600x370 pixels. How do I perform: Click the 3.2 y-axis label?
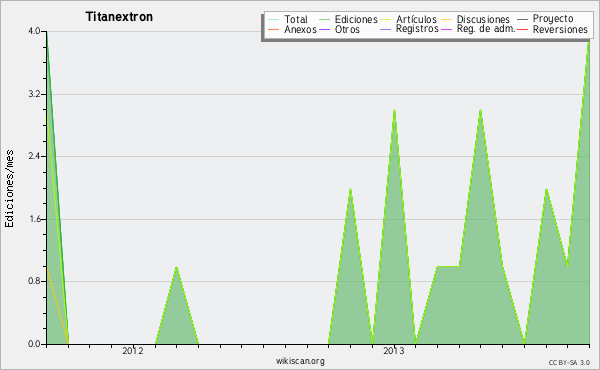click(x=34, y=94)
